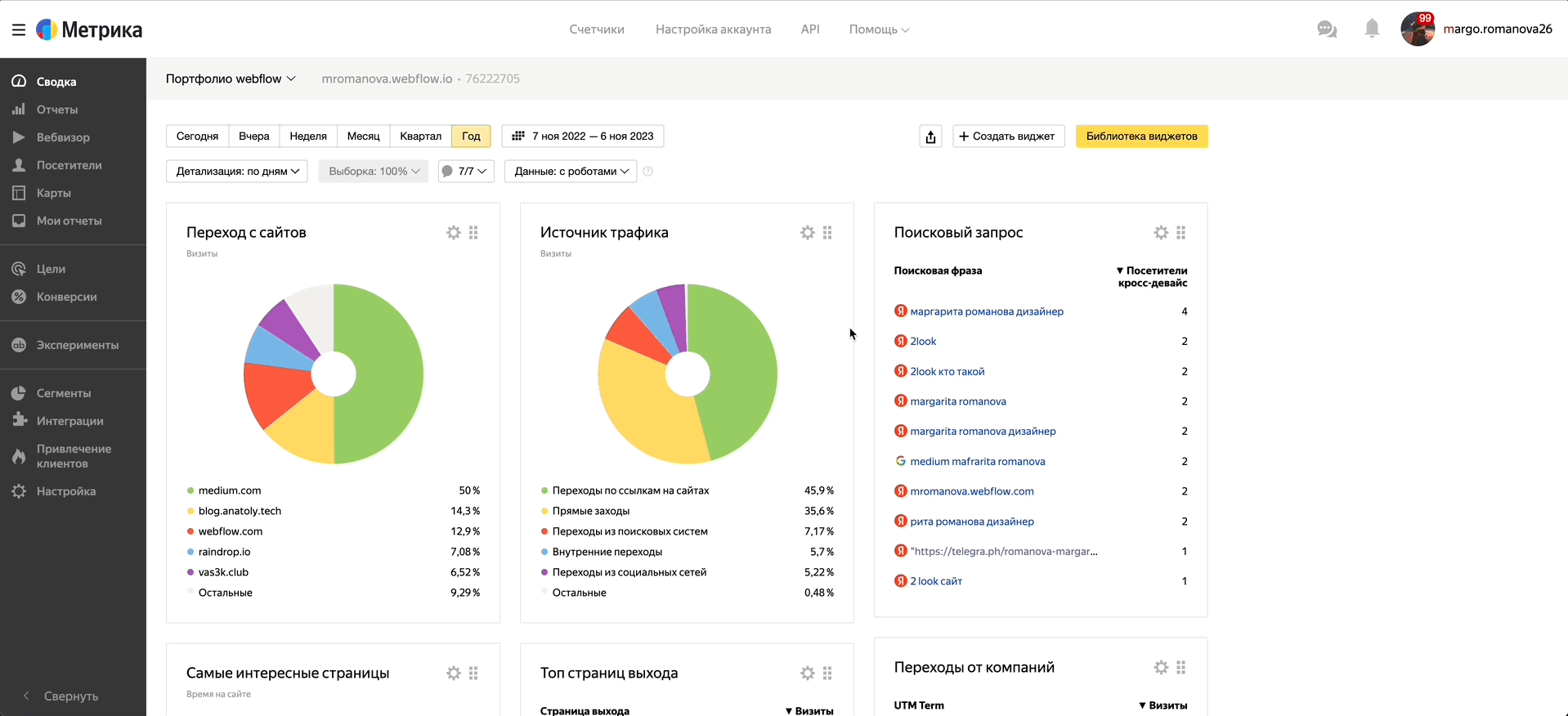Click drag handle of Топ страниц выхода widget
Viewport: 1568px width, 716px height.
[x=828, y=673]
